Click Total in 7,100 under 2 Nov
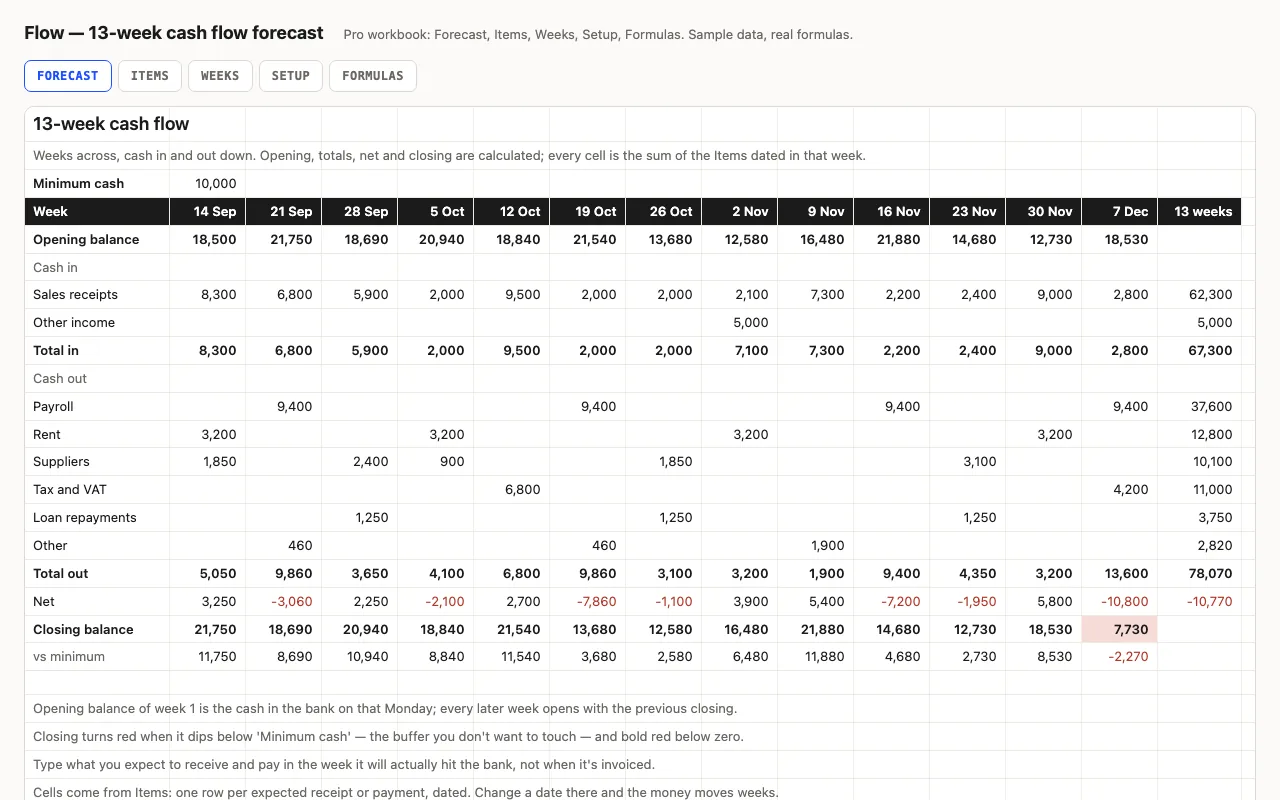1280x800 pixels. 739,351
